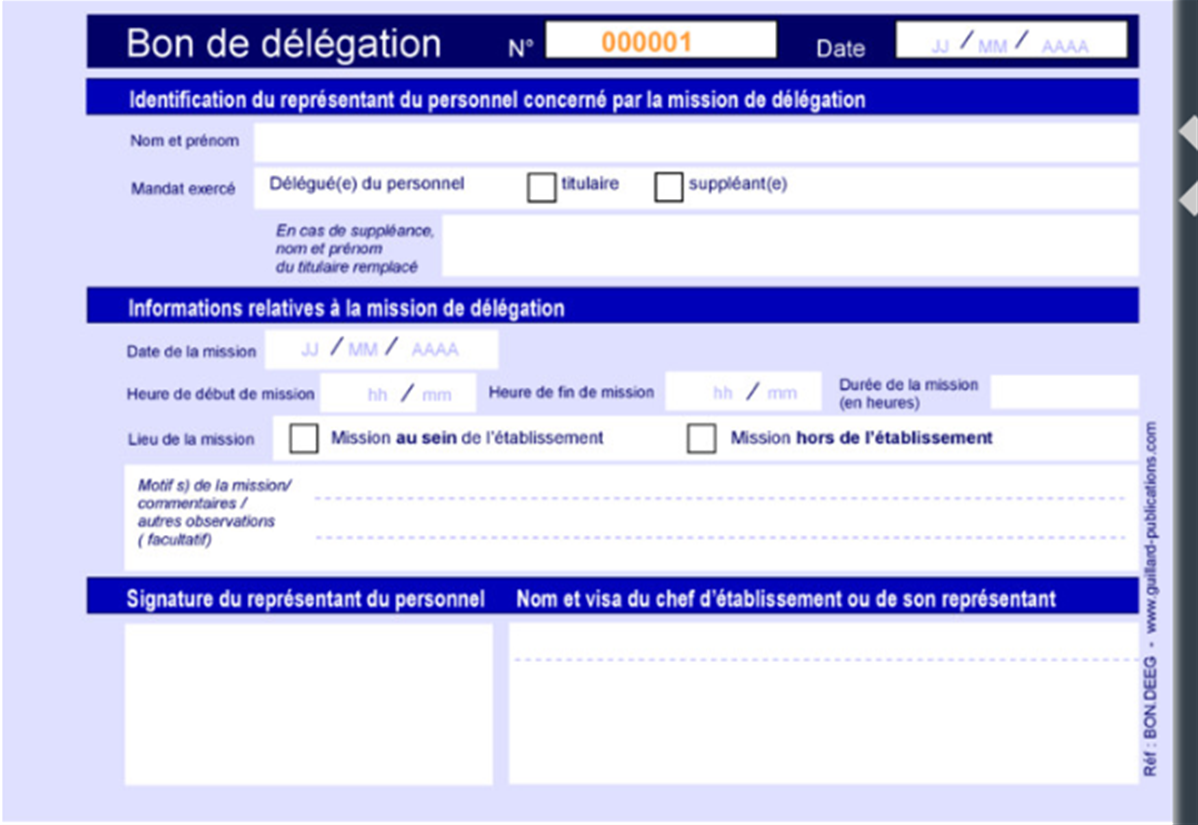Tick the suppléant(e) checkbox
Image resolution: width=1198 pixels, height=825 pixels.
click(669, 187)
